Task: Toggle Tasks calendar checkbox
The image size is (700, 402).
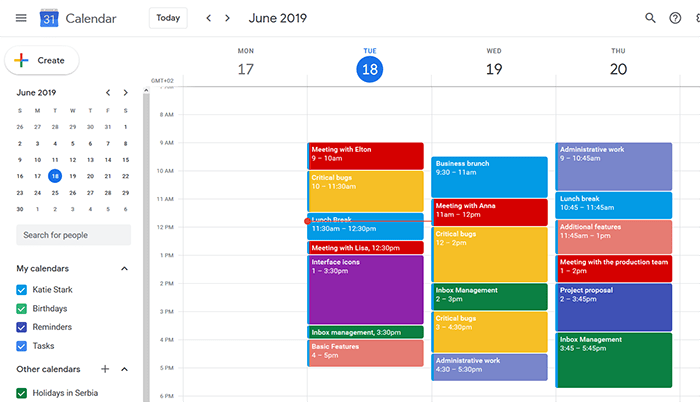Action: (21, 346)
